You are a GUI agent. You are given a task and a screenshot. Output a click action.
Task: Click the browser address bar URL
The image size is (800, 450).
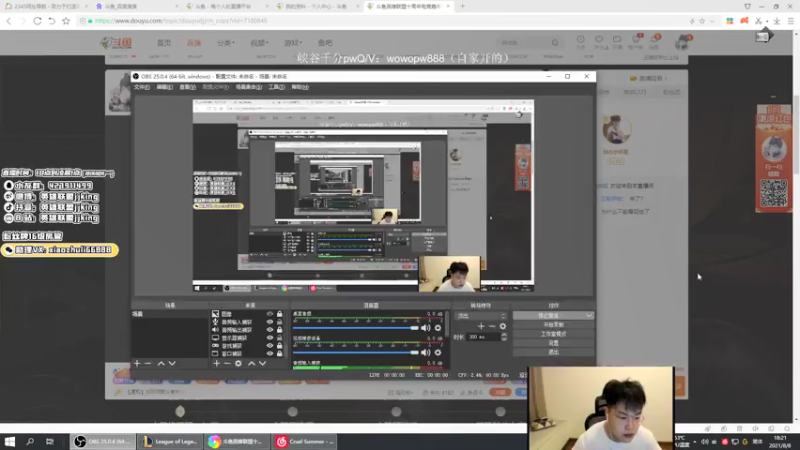181,21
